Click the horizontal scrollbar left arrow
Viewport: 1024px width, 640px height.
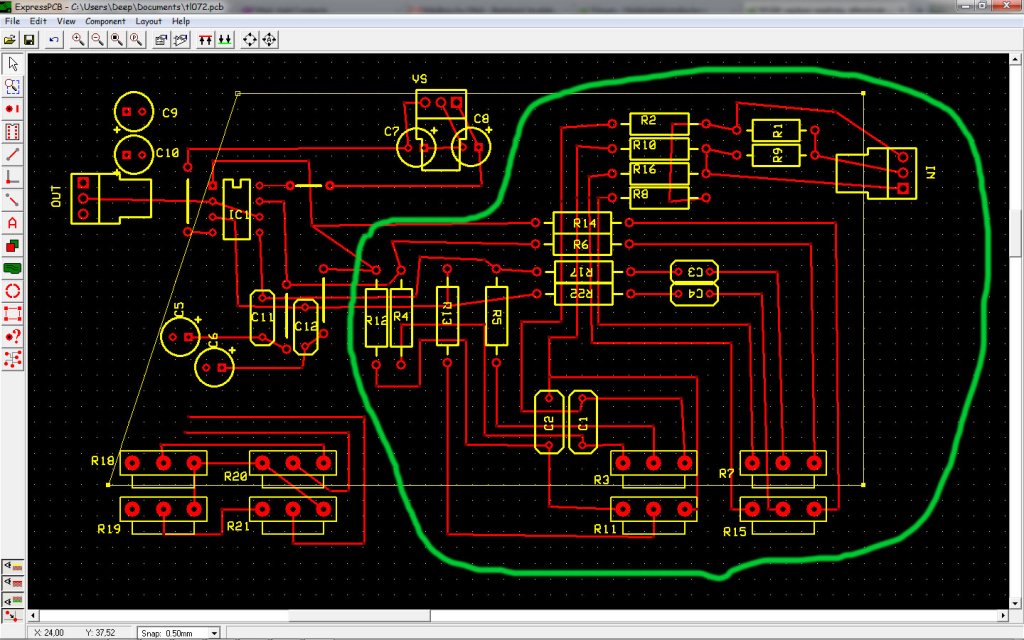point(33,615)
